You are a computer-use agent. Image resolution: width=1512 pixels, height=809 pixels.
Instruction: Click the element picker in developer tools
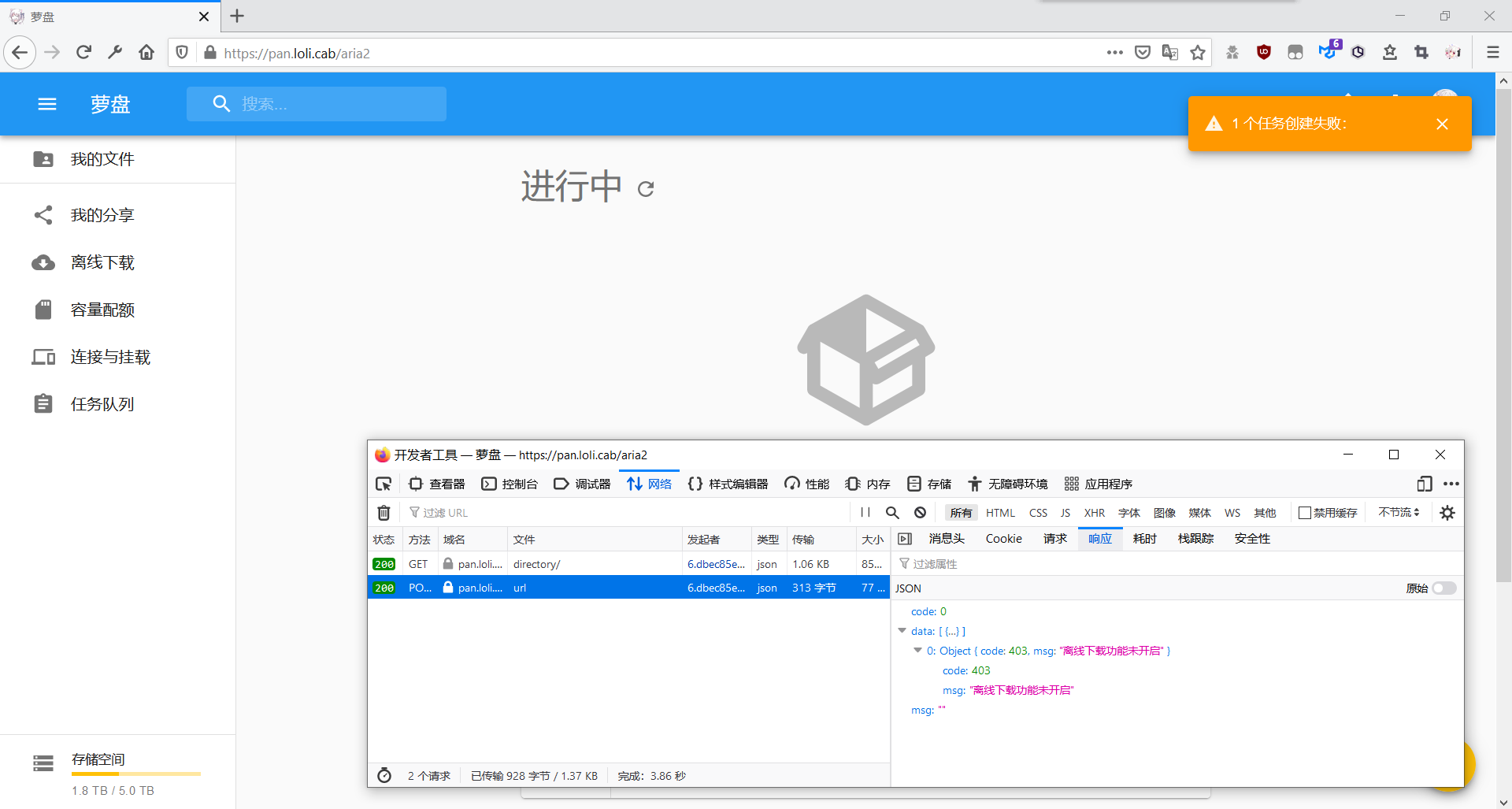[x=384, y=484]
